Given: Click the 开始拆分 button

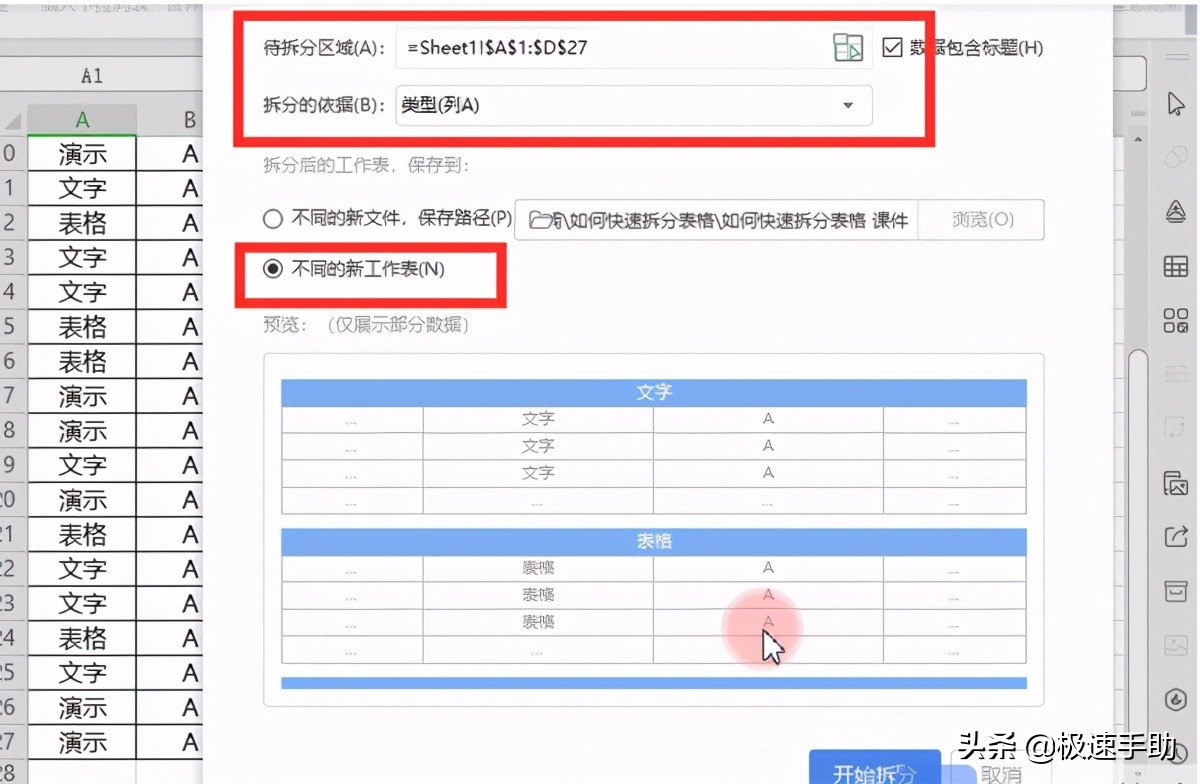Looking at the screenshot, I should click(x=875, y=768).
